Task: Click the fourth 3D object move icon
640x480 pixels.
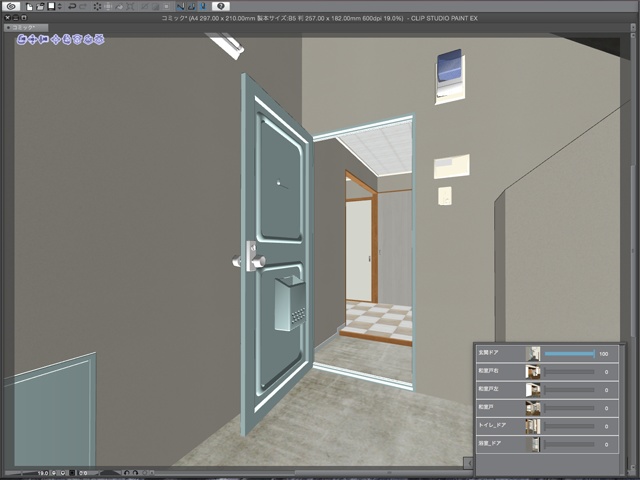Action: pyautogui.click(x=56, y=40)
